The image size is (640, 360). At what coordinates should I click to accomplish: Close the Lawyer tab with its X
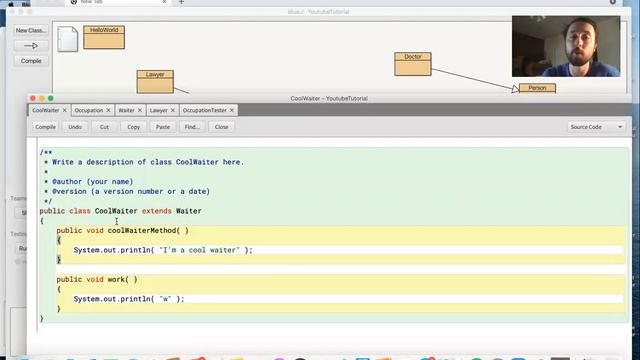click(x=173, y=110)
